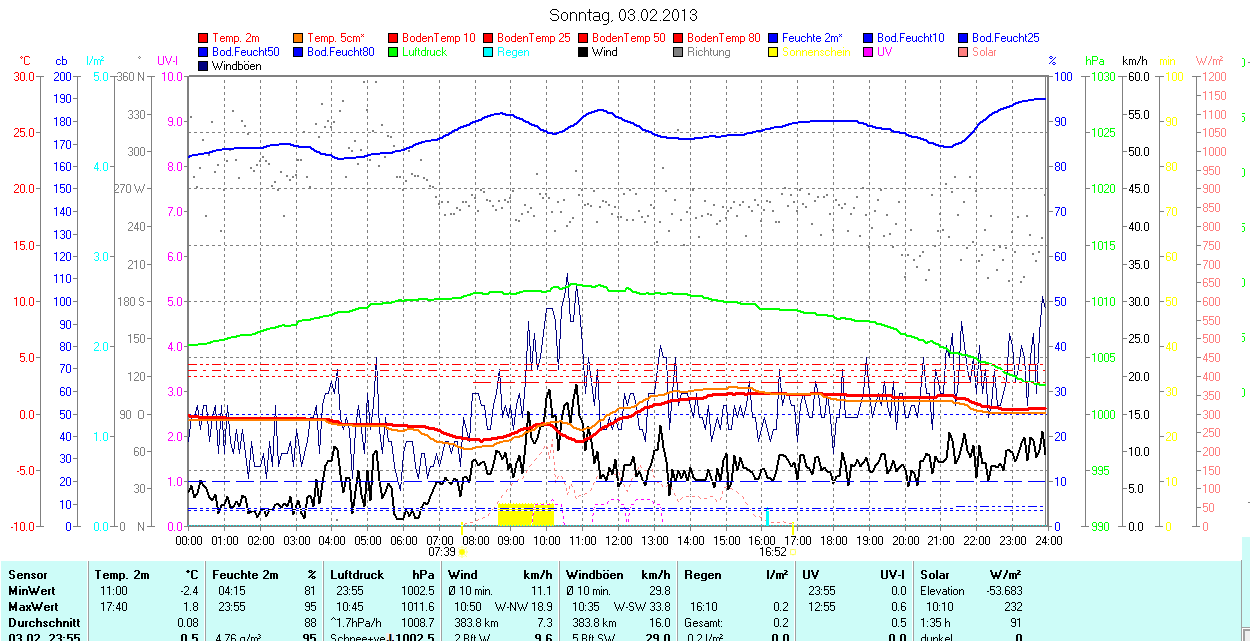Viewport: 1250px width, 641px height.
Task: Click the orange Temp. 5cm legend square
Action: 298,38
